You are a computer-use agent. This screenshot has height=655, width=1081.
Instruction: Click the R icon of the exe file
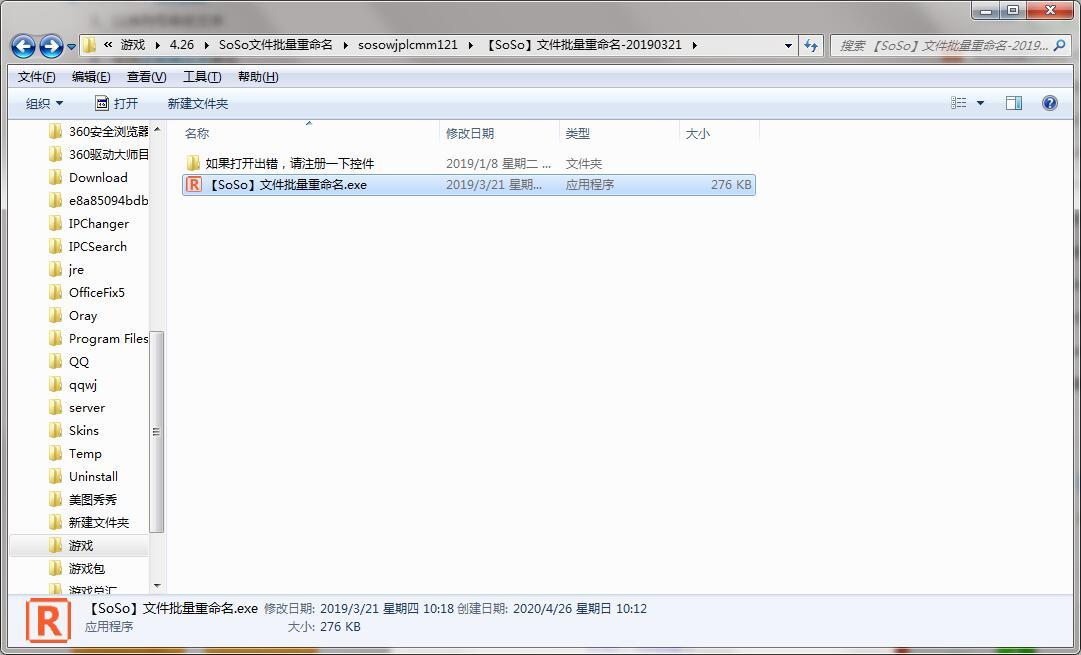[x=194, y=184]
